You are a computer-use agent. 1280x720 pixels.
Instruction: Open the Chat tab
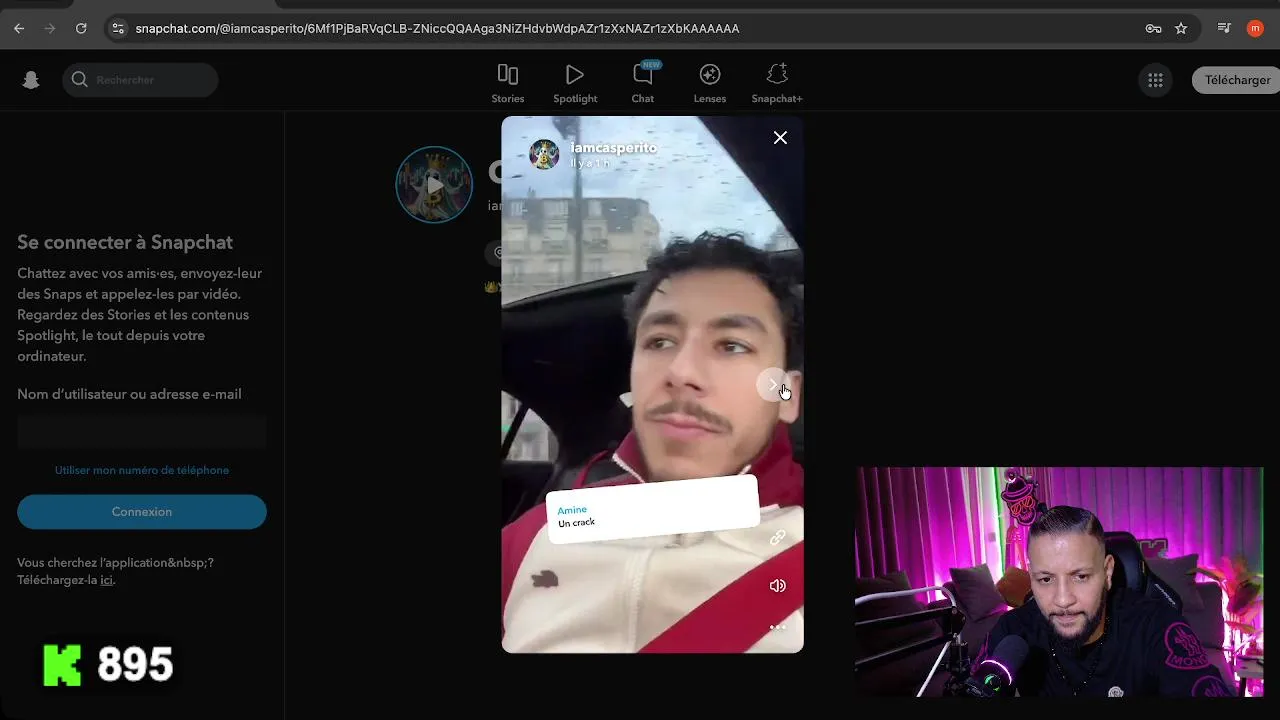(643, 83)
